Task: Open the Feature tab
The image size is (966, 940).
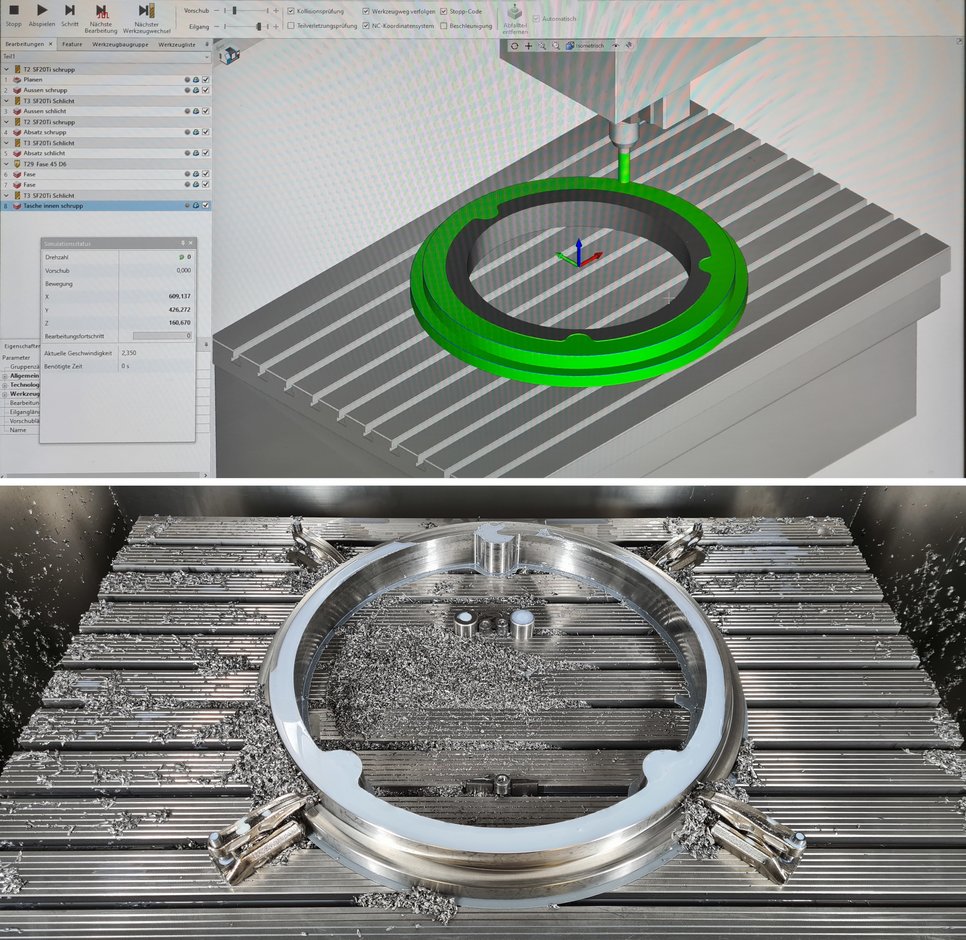Action: click(x=72, y=44)
